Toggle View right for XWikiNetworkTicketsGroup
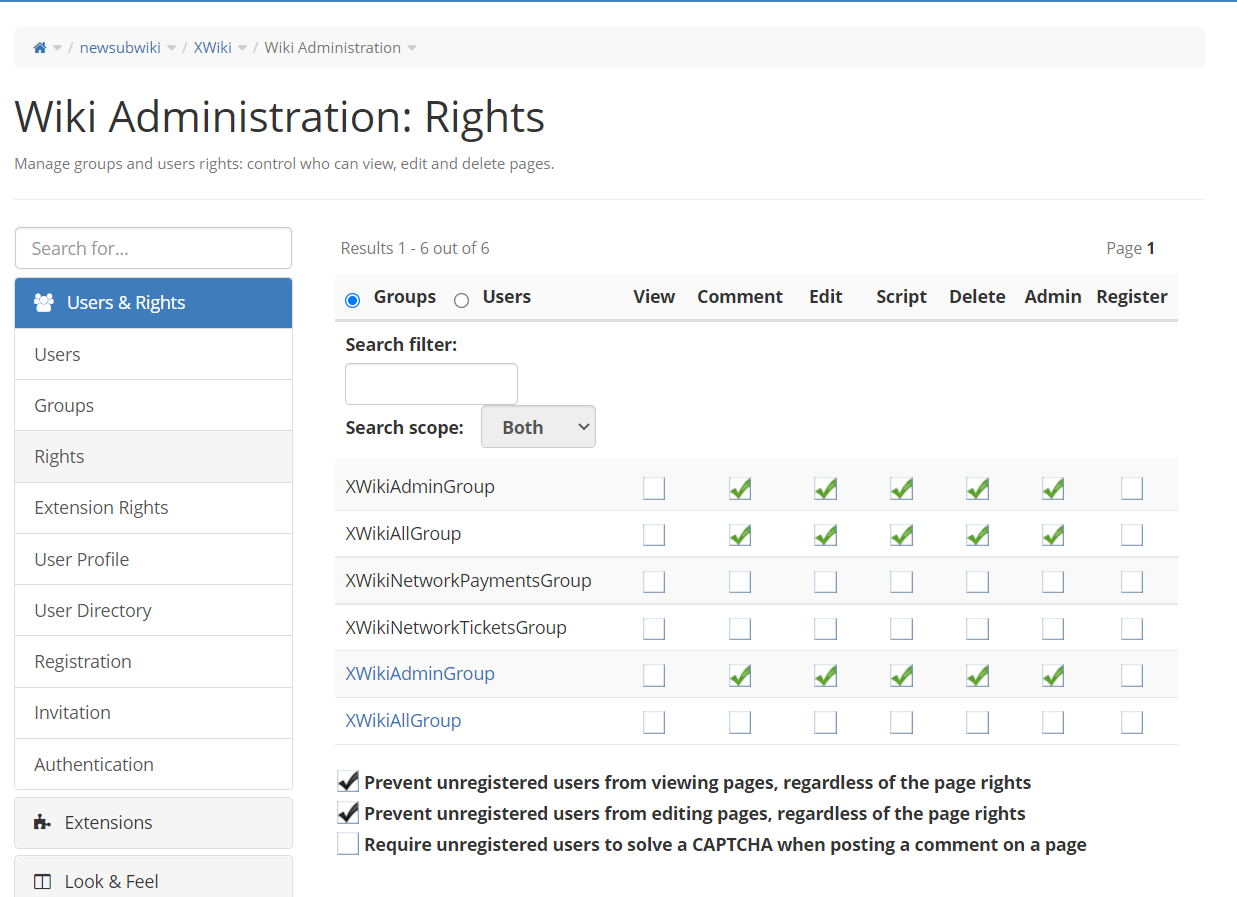1237x897 pixels. (654, 628)
